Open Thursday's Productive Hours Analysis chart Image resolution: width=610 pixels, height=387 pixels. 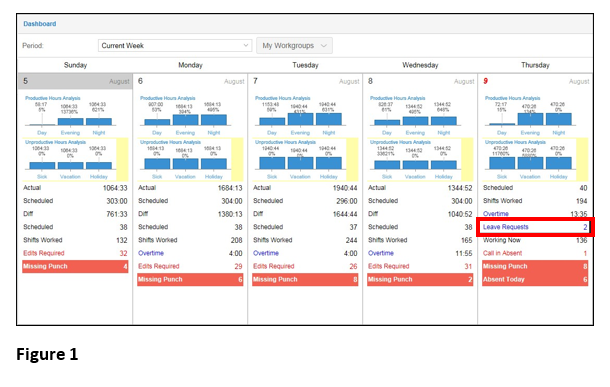[530, 115]
